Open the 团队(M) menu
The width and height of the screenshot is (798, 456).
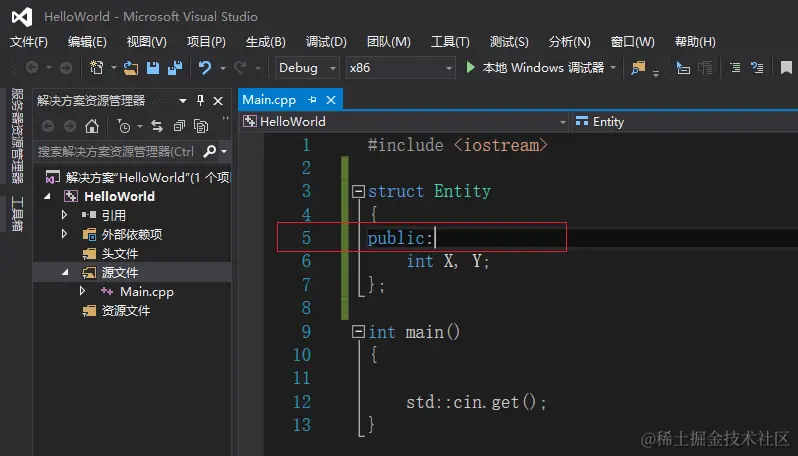(389, 42)
